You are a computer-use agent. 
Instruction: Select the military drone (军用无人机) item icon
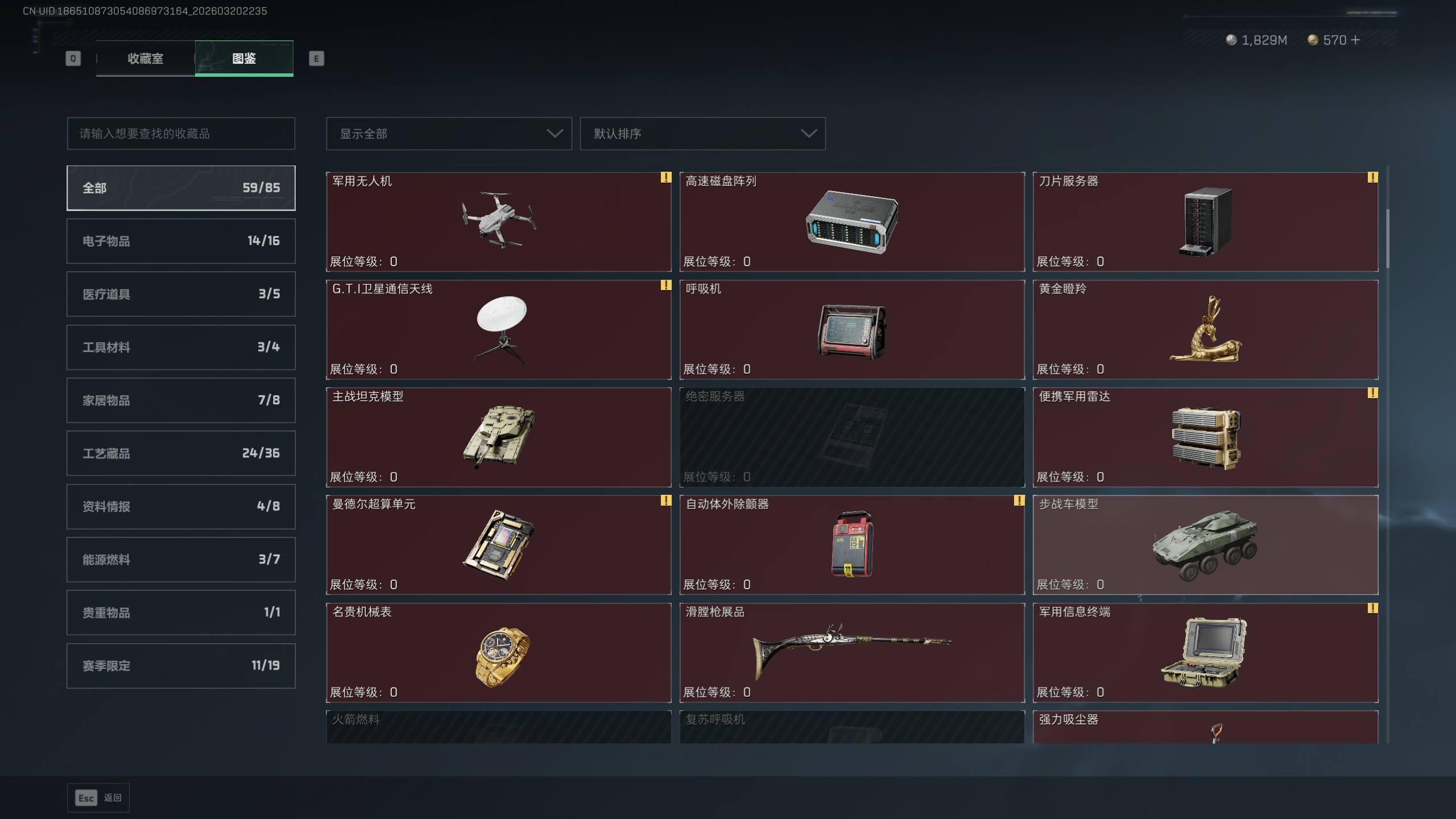[499, 220]
